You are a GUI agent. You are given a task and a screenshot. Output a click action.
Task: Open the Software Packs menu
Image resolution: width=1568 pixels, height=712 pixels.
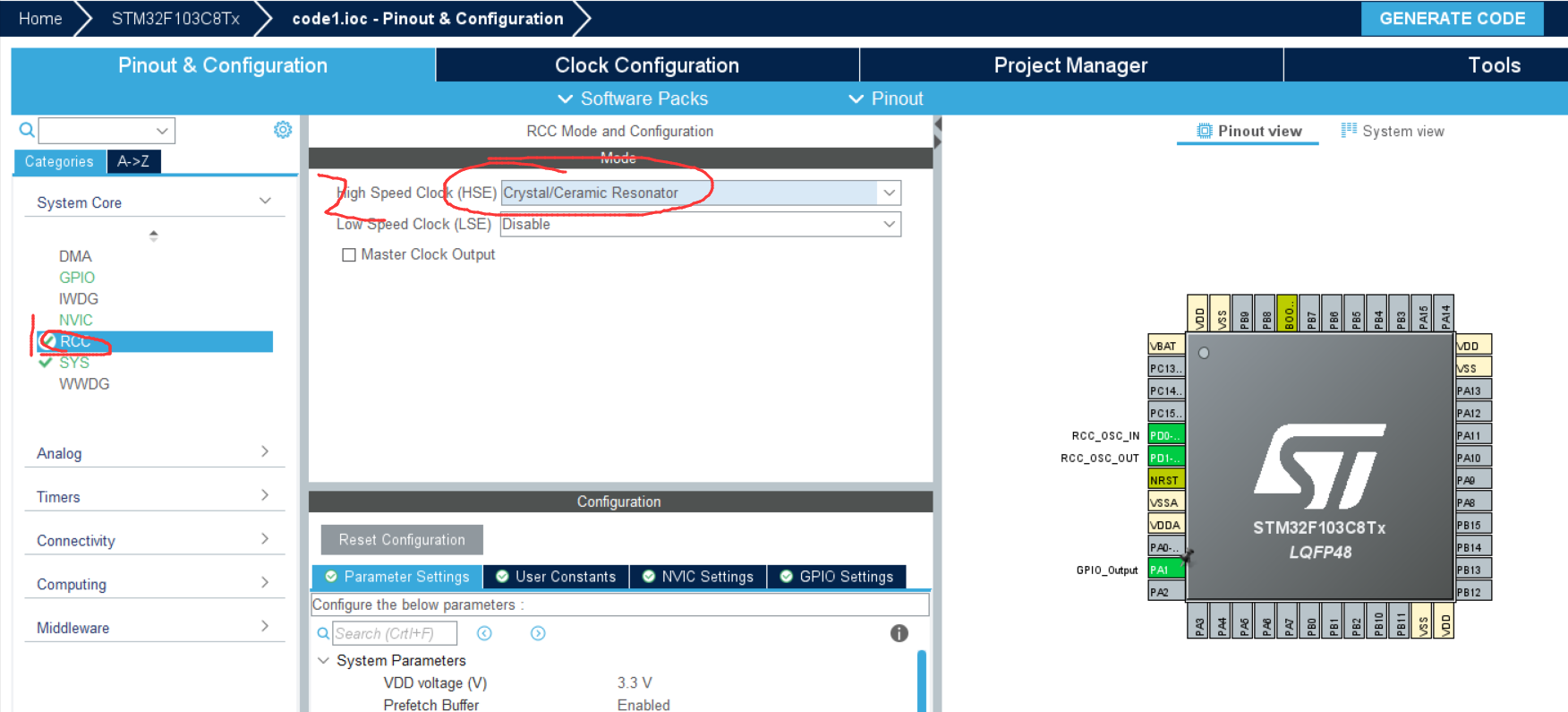(x=633, y=99)
